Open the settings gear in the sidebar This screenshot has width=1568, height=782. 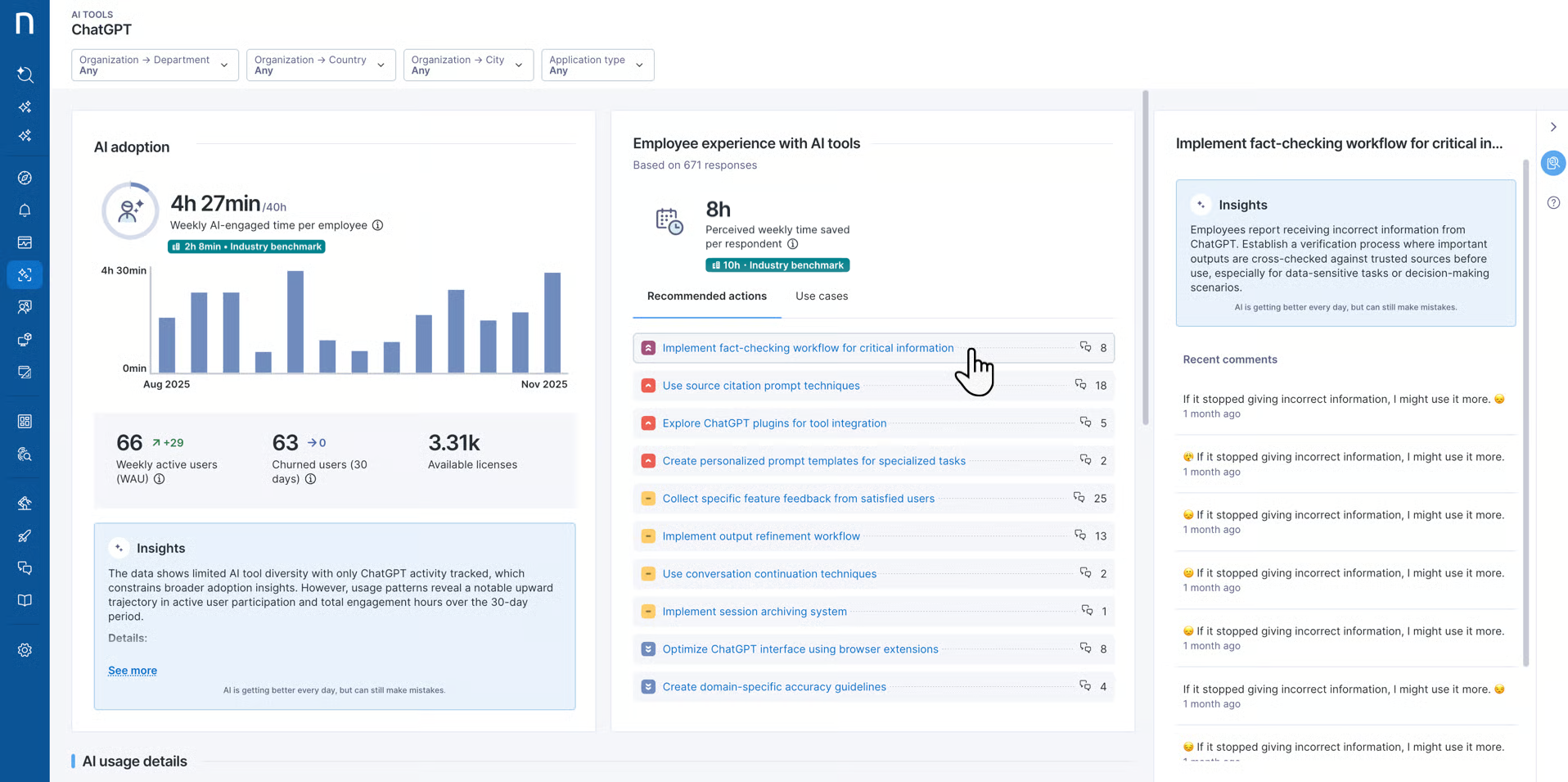pyautogui.click(x=25, y=650)
